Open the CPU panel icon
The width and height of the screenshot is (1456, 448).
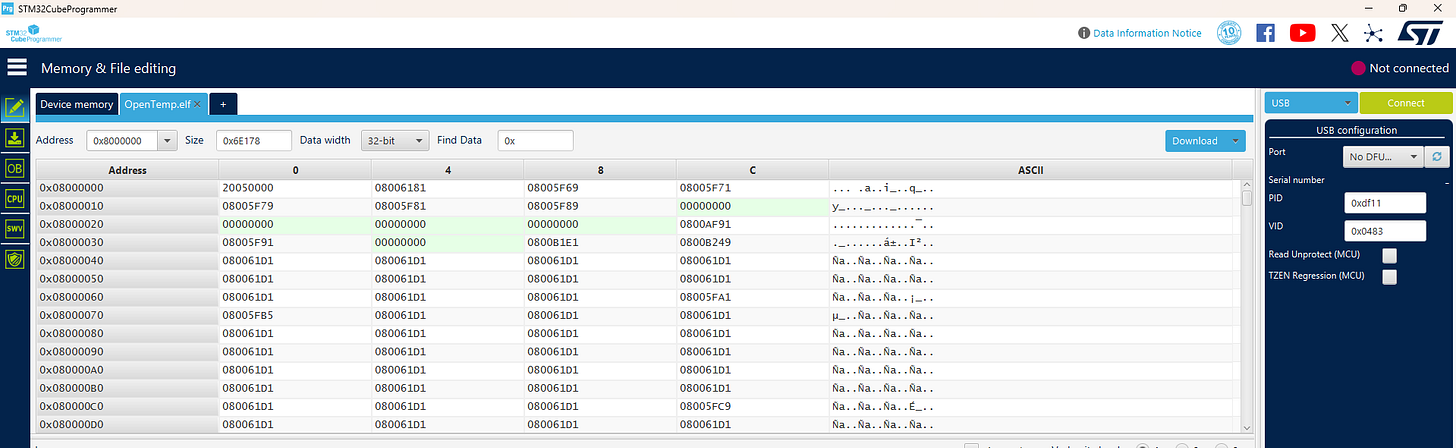tap(15, 198)
